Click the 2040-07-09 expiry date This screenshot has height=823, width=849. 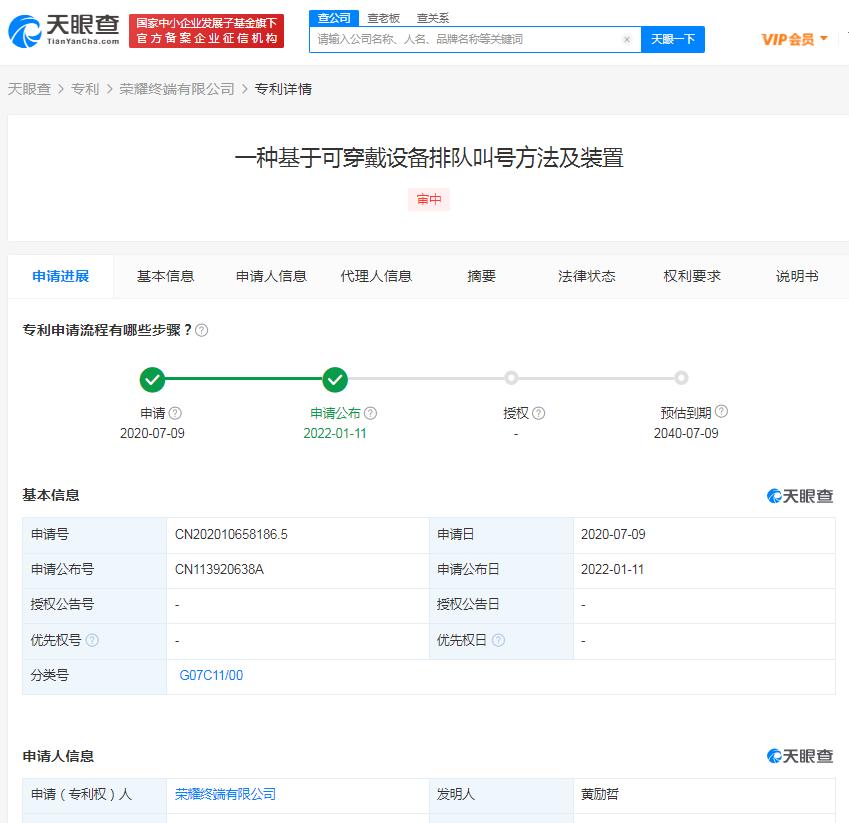click(x=686, y=433)
